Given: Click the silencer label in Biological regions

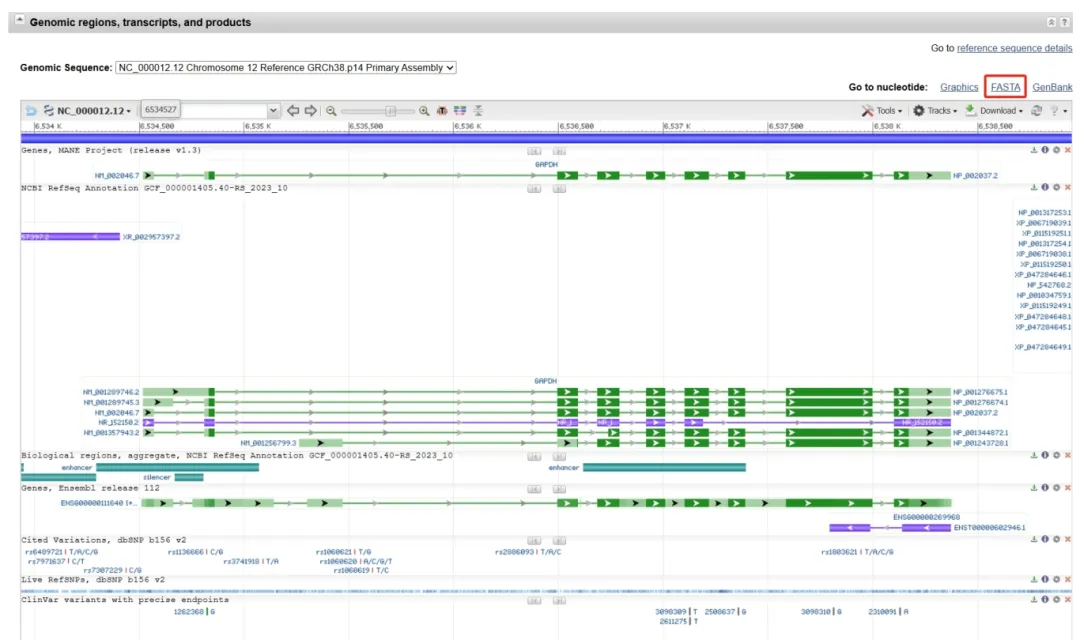Looking at the screenshot, I should tap(157, 477).
